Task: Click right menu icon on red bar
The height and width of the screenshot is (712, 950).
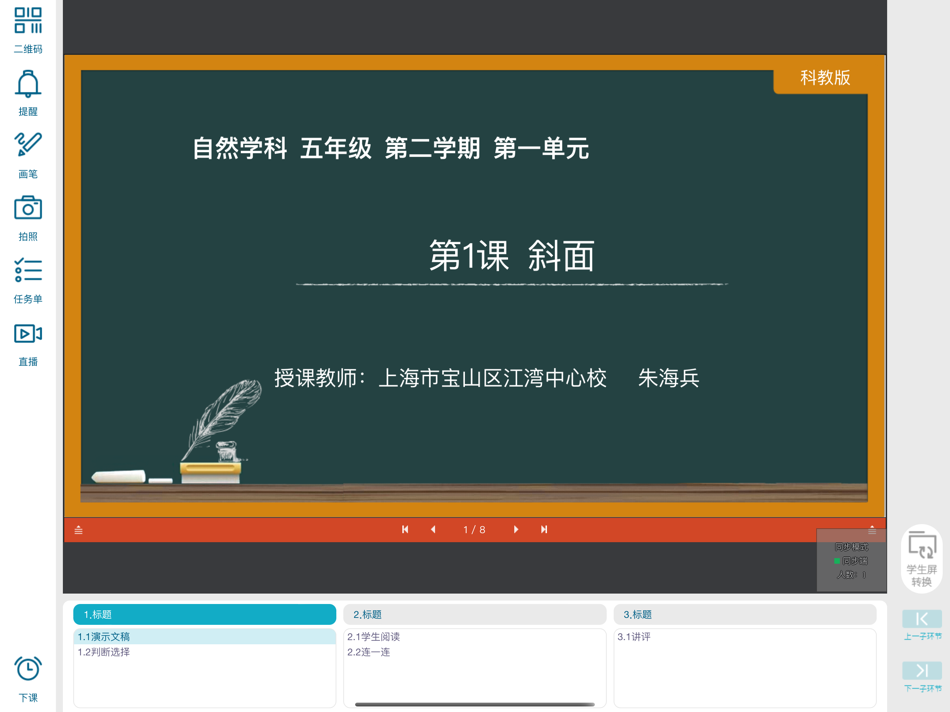Action: (872, 529)
